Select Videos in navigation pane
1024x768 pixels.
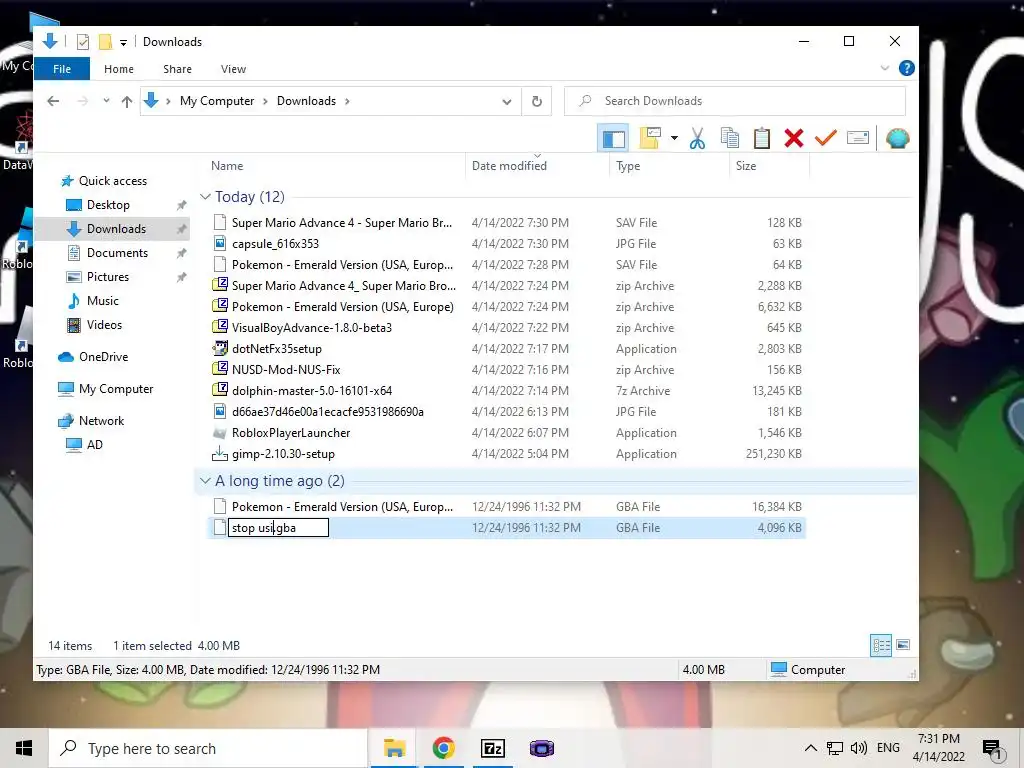tap(104, 325)
